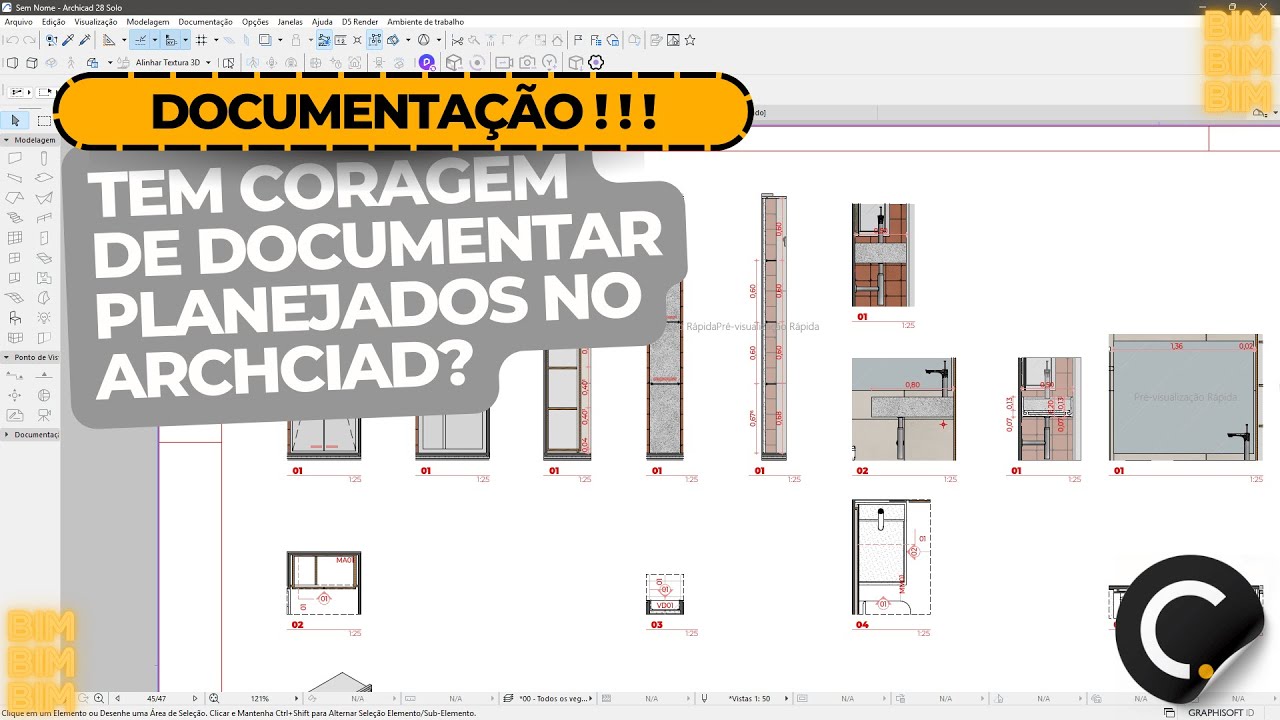Select the Morph tool
Image resolution: width=1280 pixels, height=720 pixels.
coord(43,297)
